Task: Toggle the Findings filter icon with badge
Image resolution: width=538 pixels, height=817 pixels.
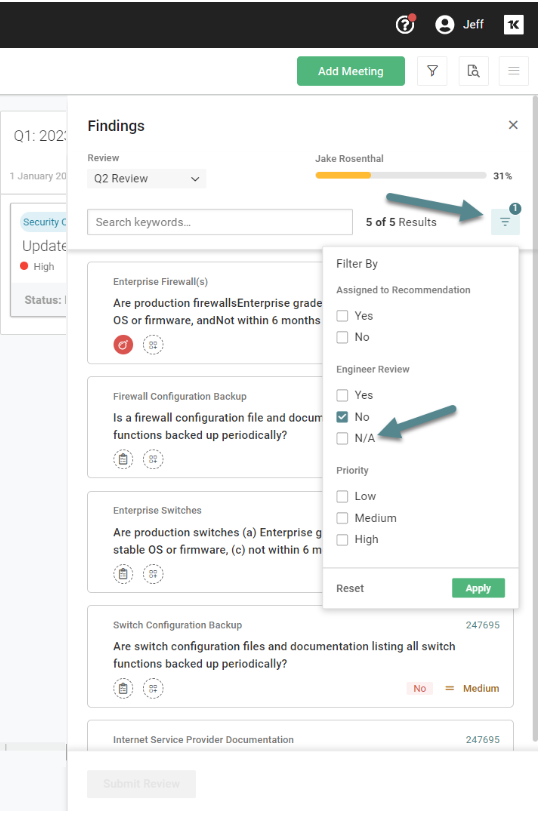Action: (505, 222)
